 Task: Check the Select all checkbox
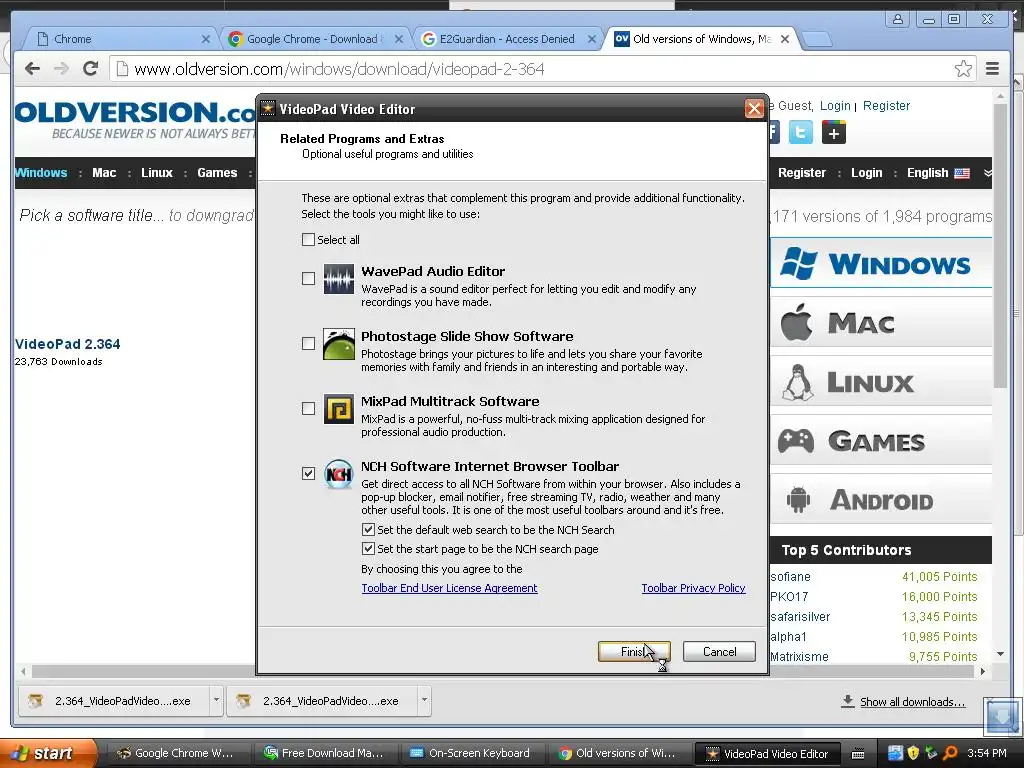[308, 240]
